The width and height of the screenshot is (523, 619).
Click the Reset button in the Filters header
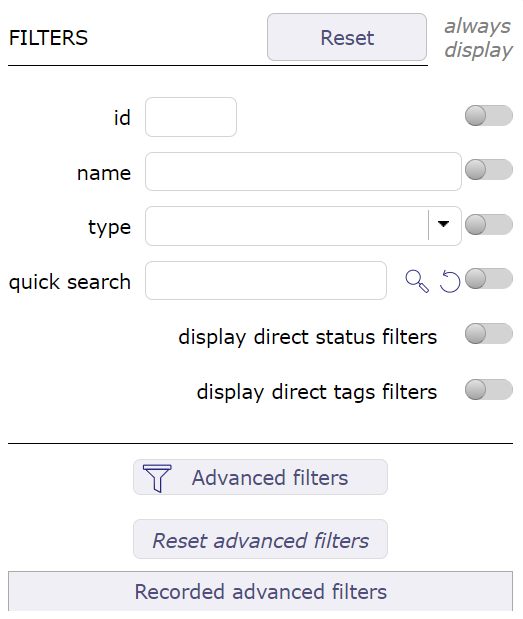(347, 37)
